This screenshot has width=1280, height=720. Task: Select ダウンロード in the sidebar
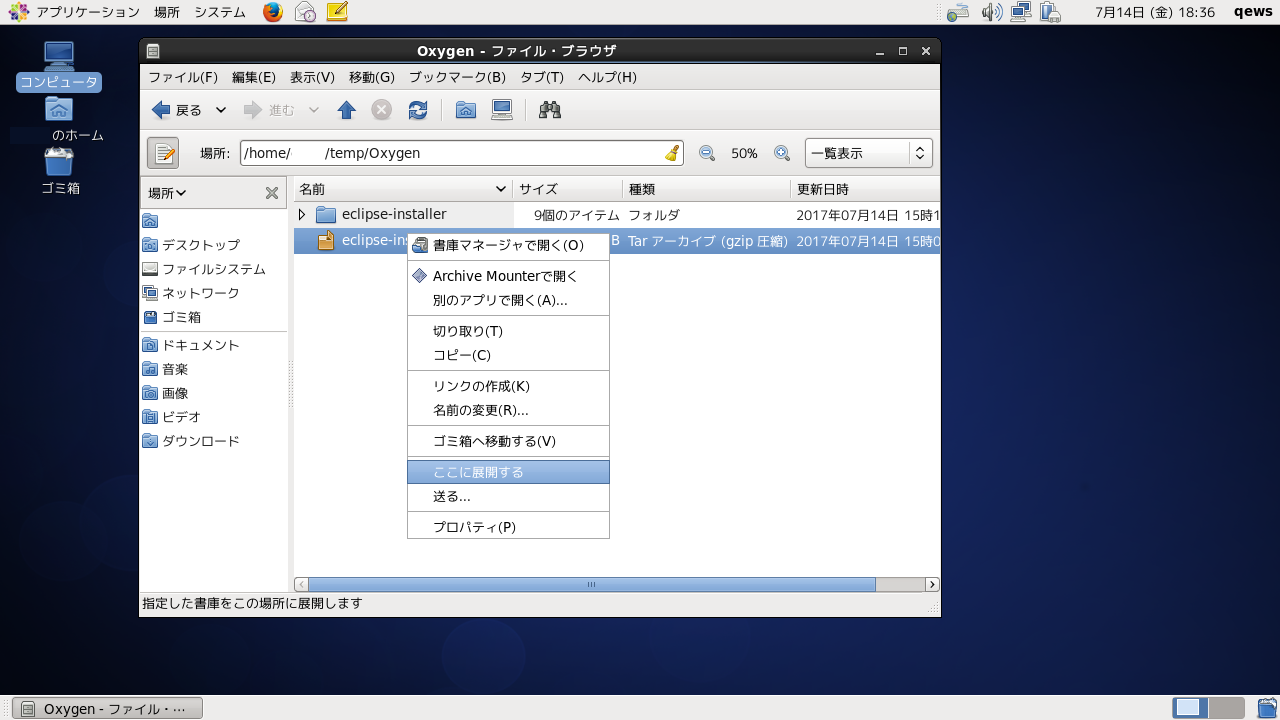coord(191,441)
